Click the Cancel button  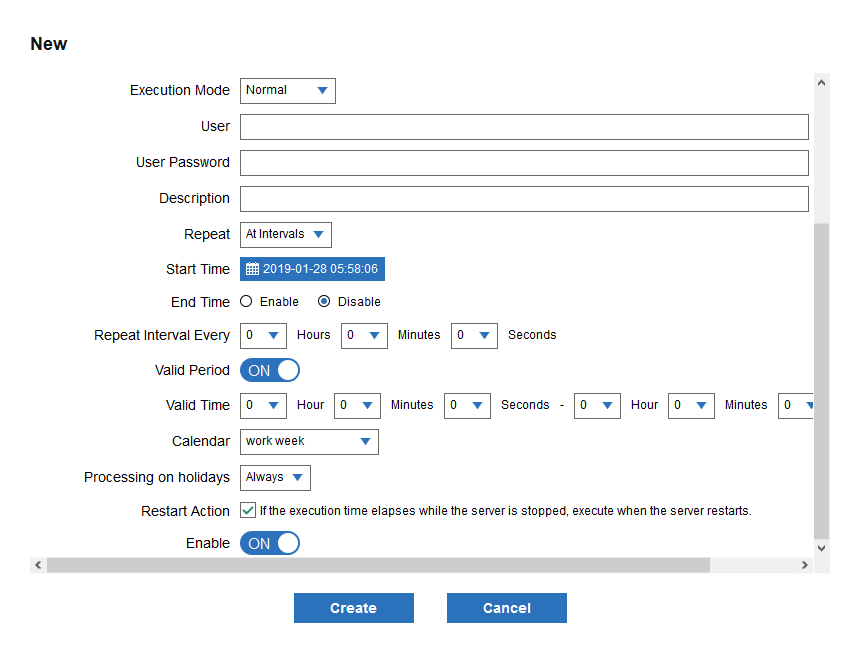(x=506, y=607)
